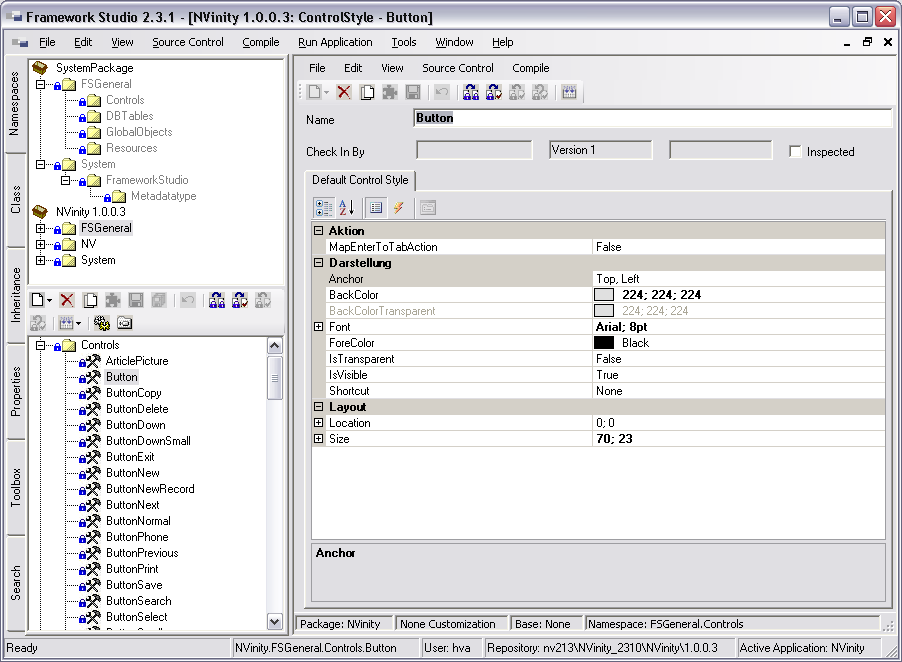The height and width of the screenshot is (662, 902).
Task: Click check-in lock with checkmark in left toolbar
Action: 240,300
